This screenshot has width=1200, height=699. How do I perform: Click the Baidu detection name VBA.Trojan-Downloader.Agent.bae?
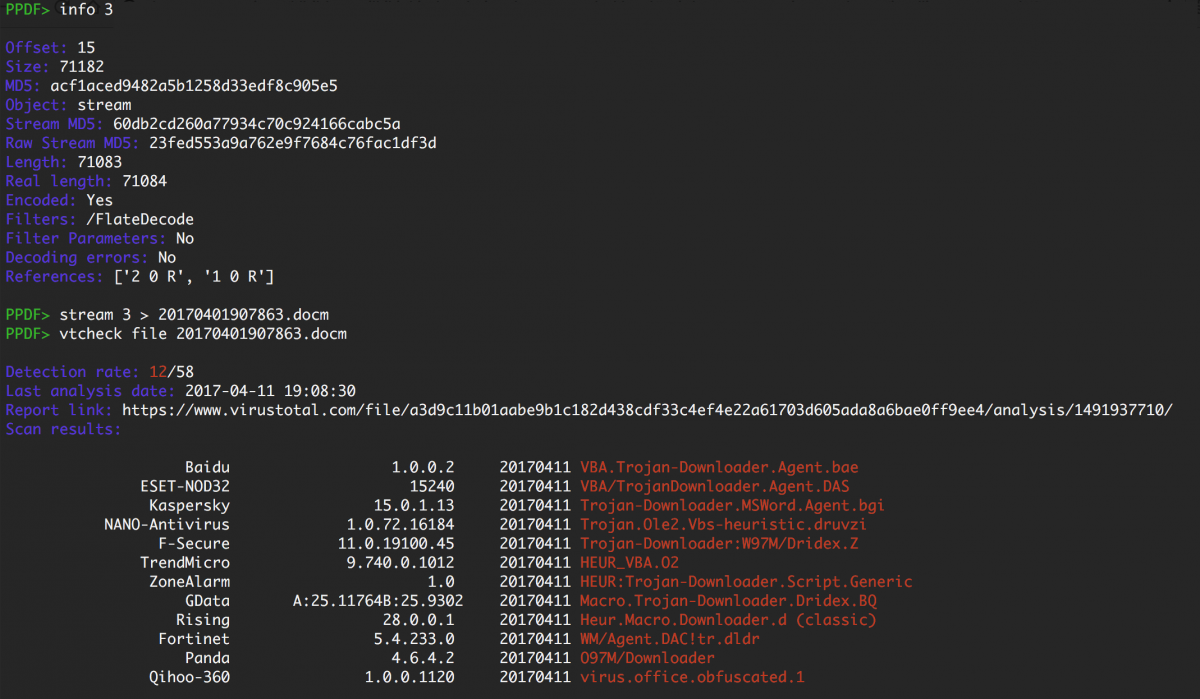(x=719, y=467)
